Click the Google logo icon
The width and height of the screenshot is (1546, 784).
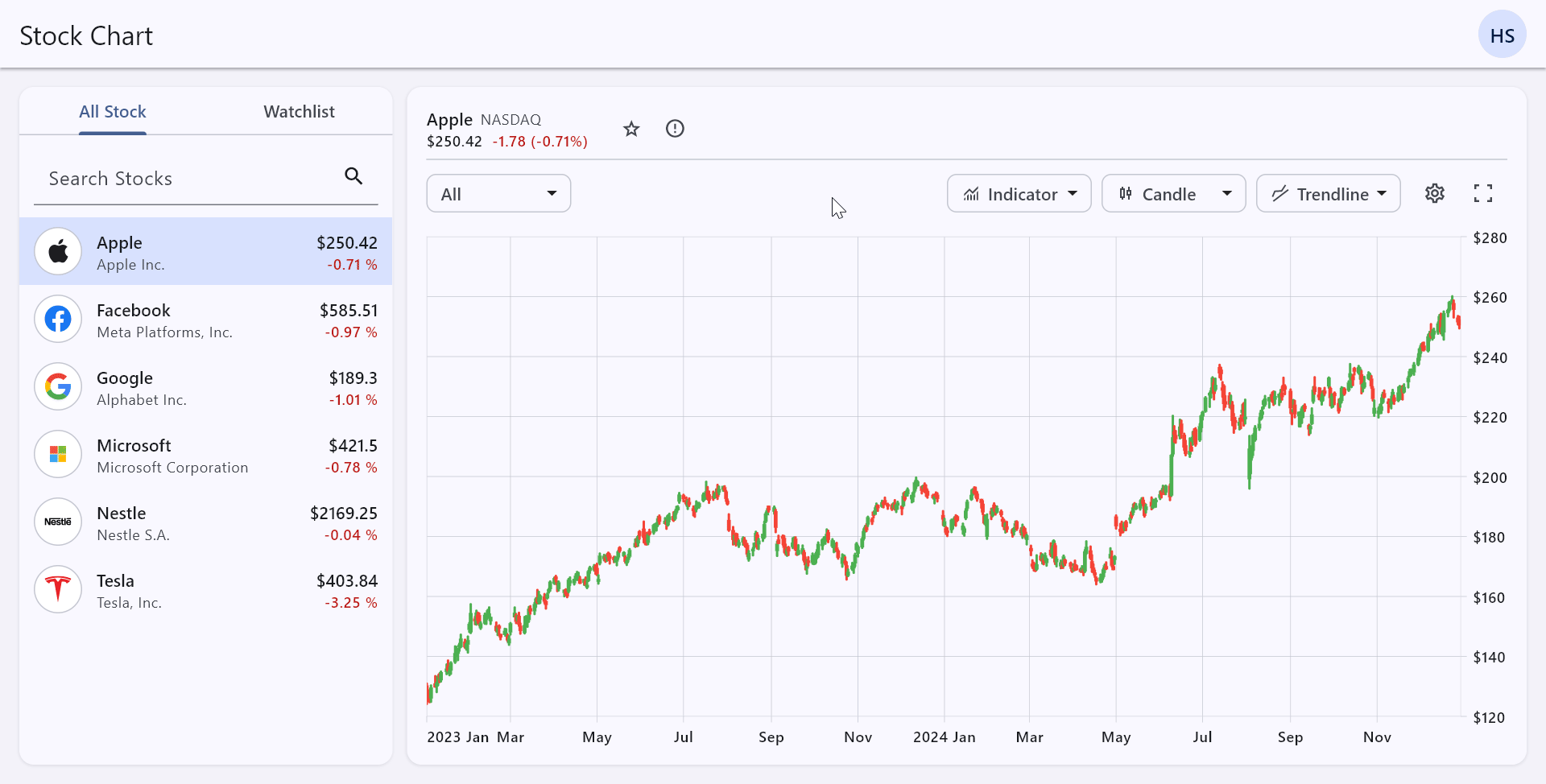[57, 386]
